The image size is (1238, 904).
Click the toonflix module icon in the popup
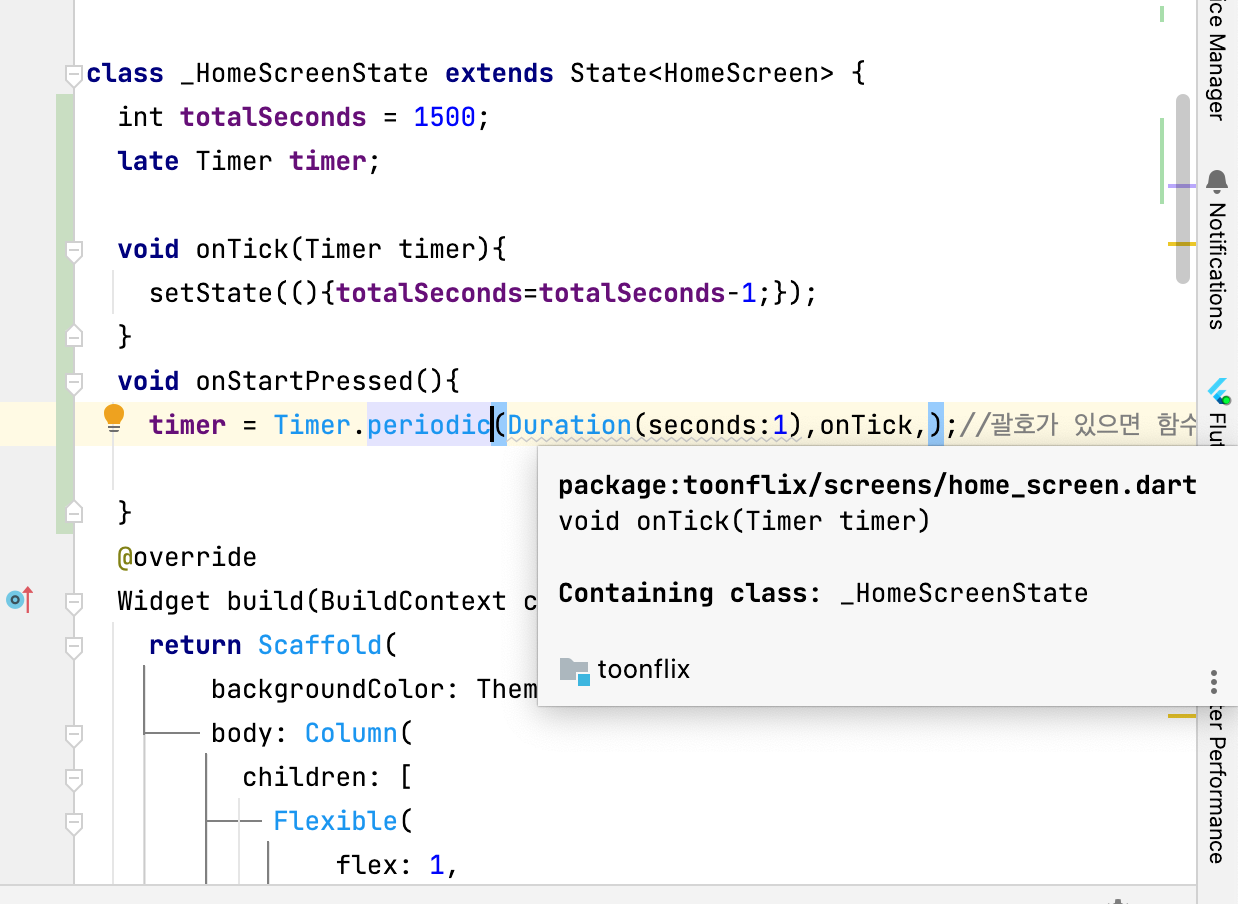(576, 670)
